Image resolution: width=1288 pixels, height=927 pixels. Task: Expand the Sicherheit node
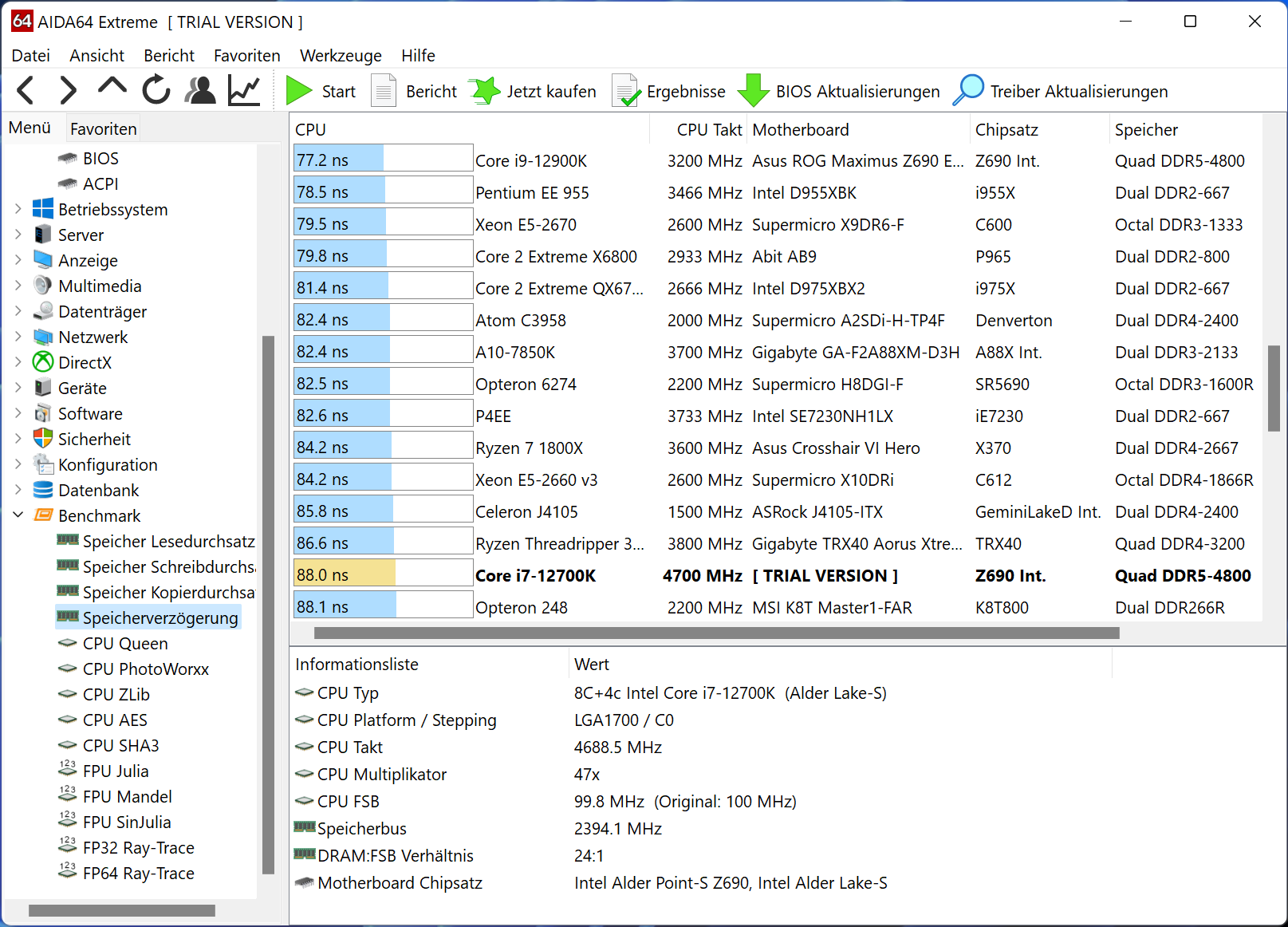[18, 439]
